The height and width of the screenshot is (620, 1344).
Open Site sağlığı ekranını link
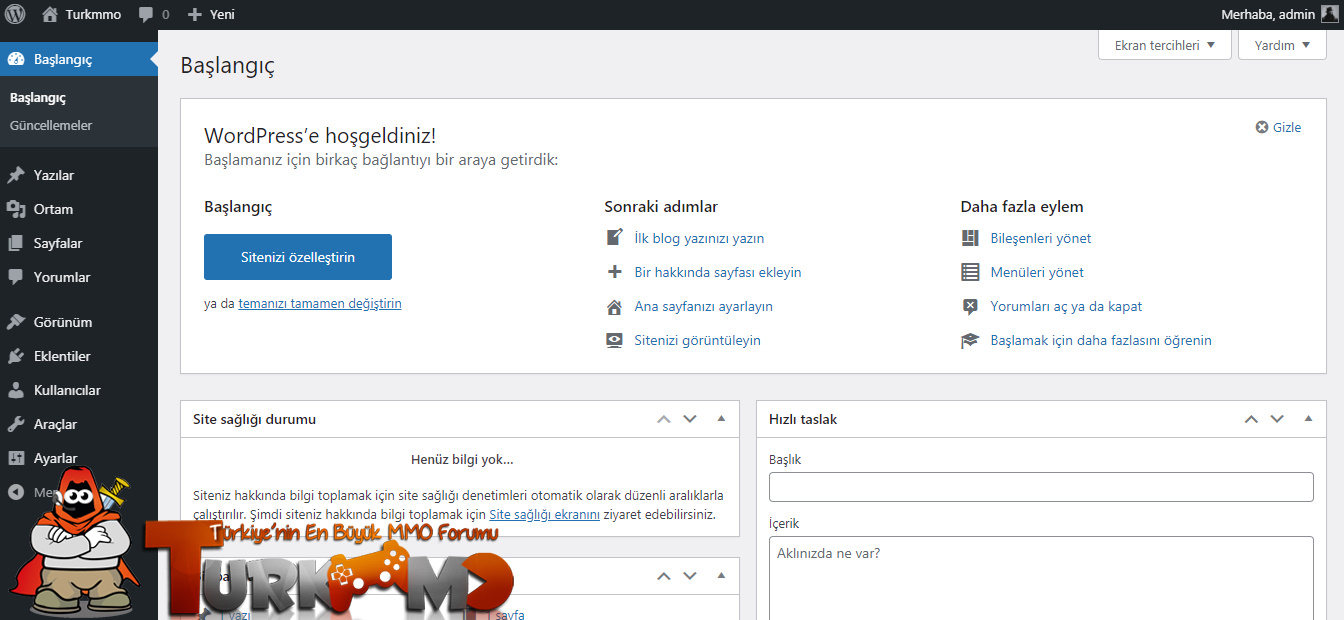[544, 514]
